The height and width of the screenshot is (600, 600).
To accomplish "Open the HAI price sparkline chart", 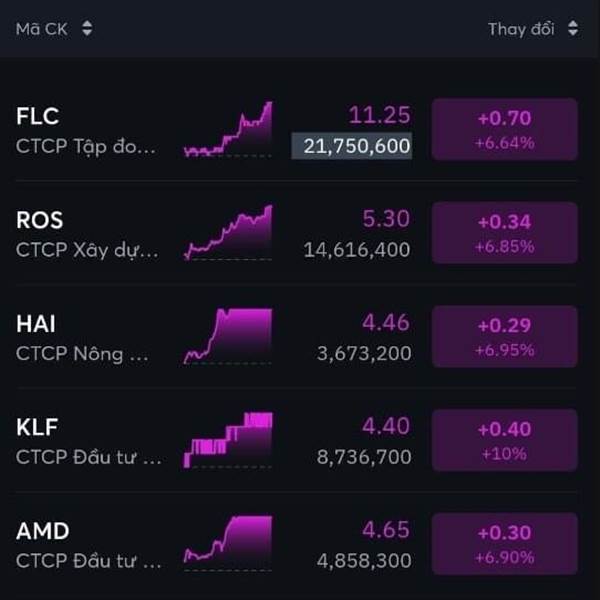I will pyautogui.click(x=228, y=337).
